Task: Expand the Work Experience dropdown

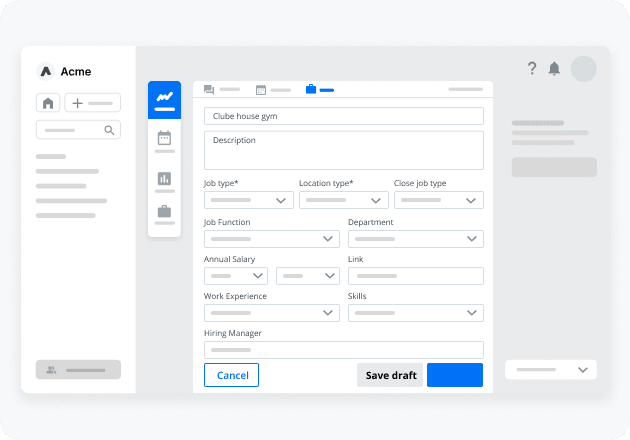Action: (272, 313)
